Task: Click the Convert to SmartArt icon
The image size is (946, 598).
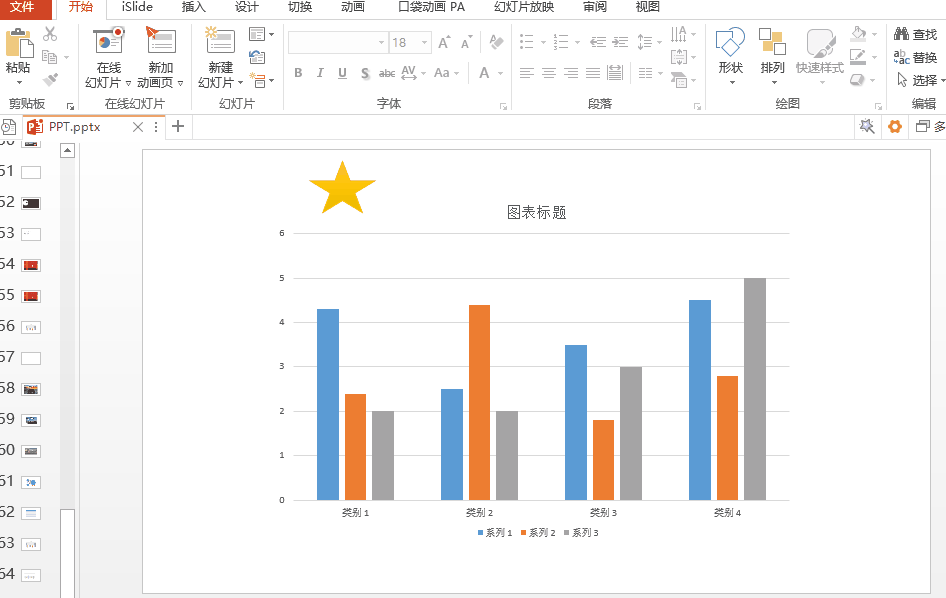Action: (x=679, y=80)
